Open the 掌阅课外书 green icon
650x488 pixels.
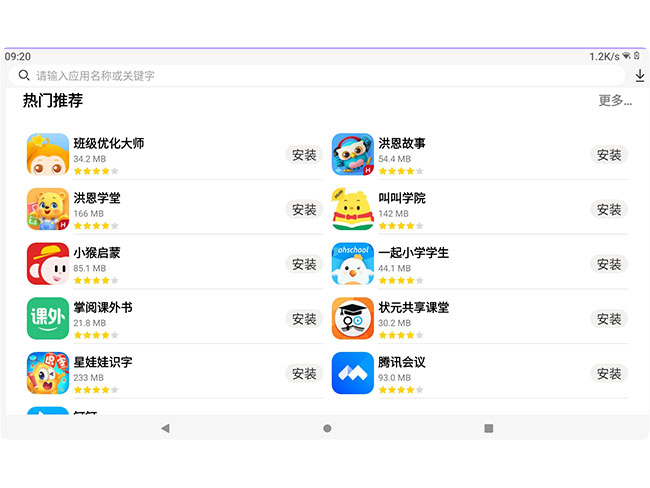click(47, 319)
